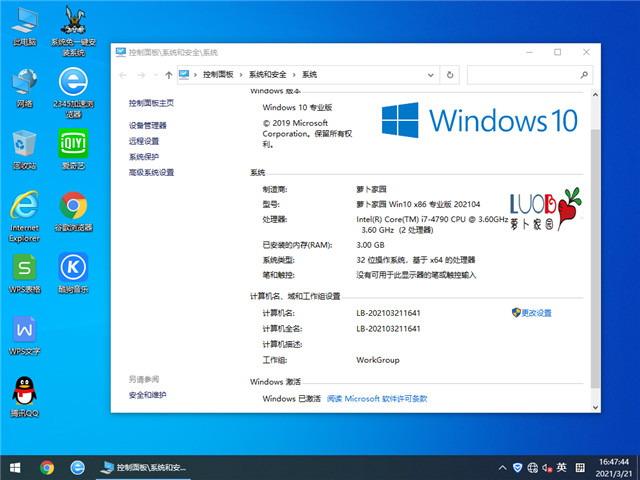
Task: Launch the 腾讯QQ desktop icon
Action: coord(24,398)
